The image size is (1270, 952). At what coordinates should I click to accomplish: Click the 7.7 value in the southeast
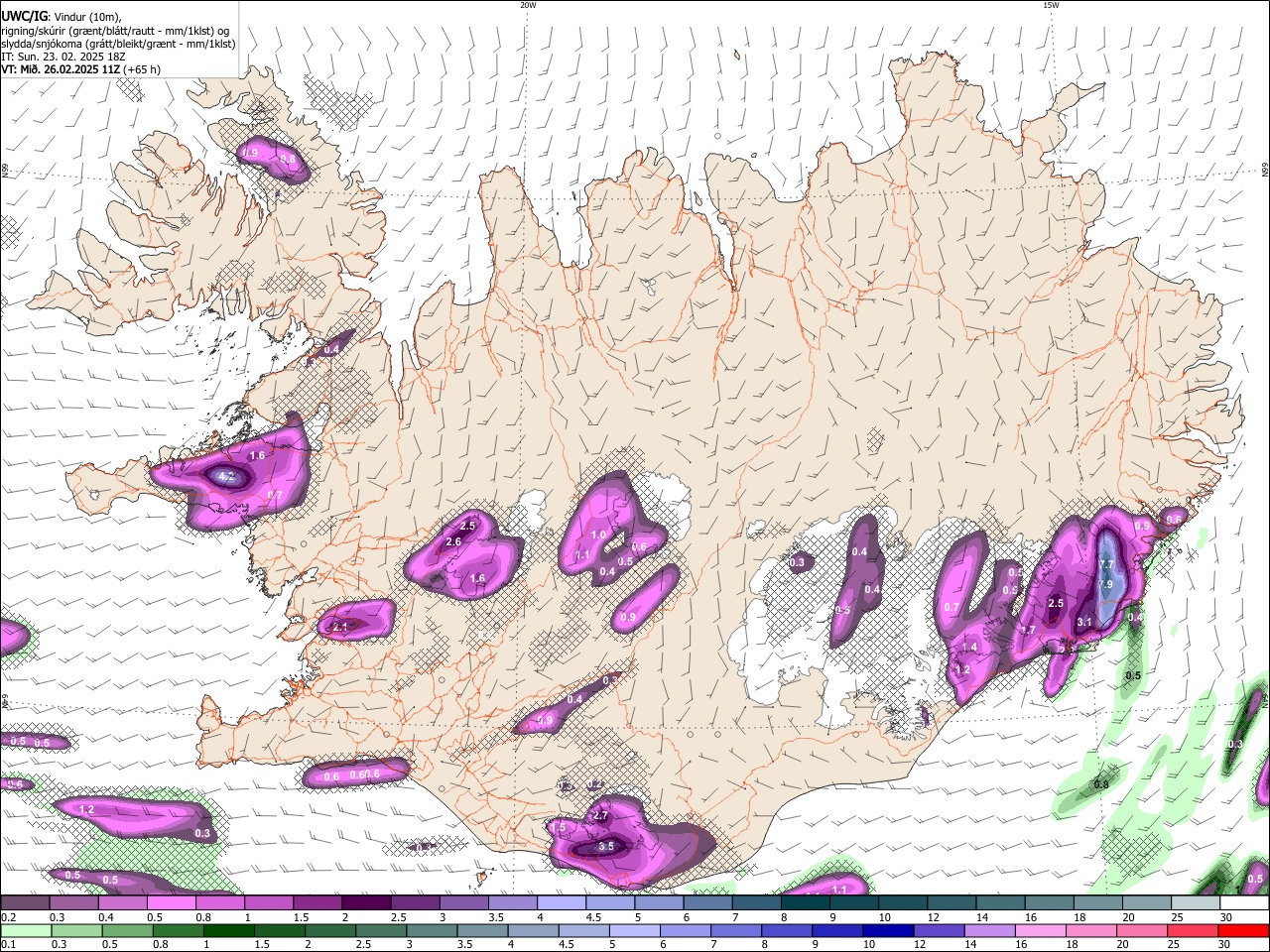[1107, 564]
